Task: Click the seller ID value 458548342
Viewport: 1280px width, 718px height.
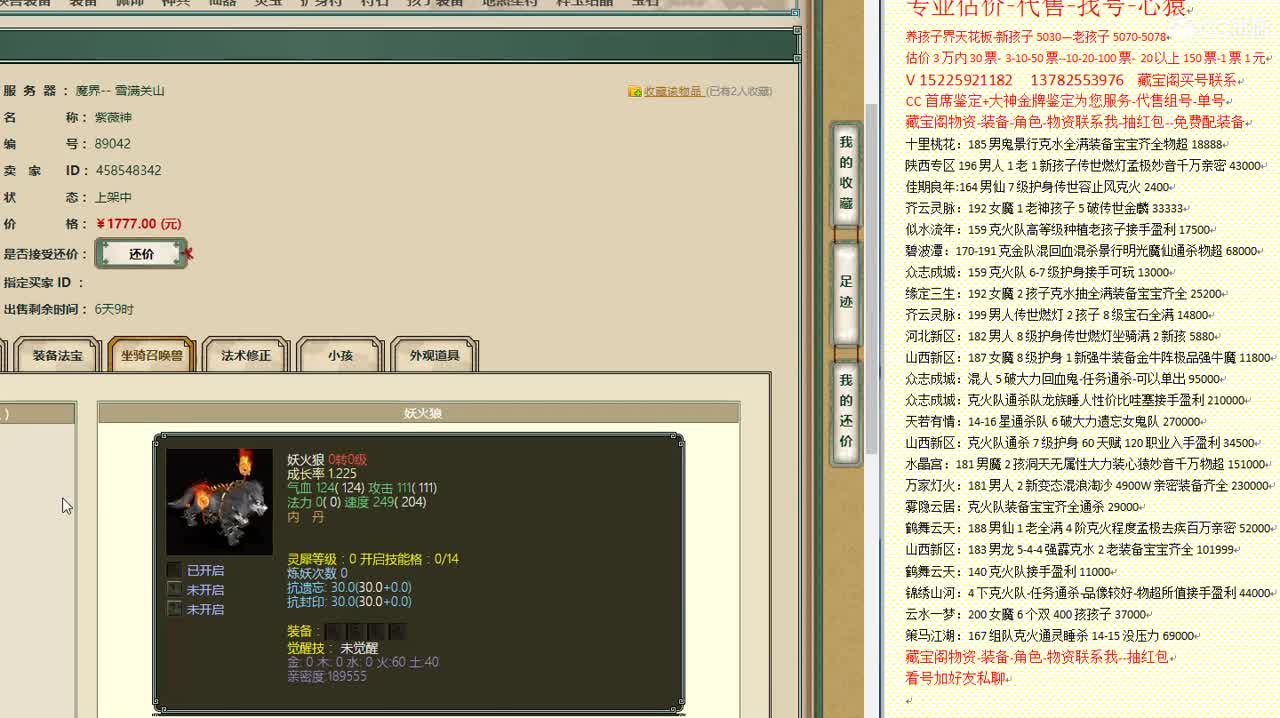Action: coord(128,170)
